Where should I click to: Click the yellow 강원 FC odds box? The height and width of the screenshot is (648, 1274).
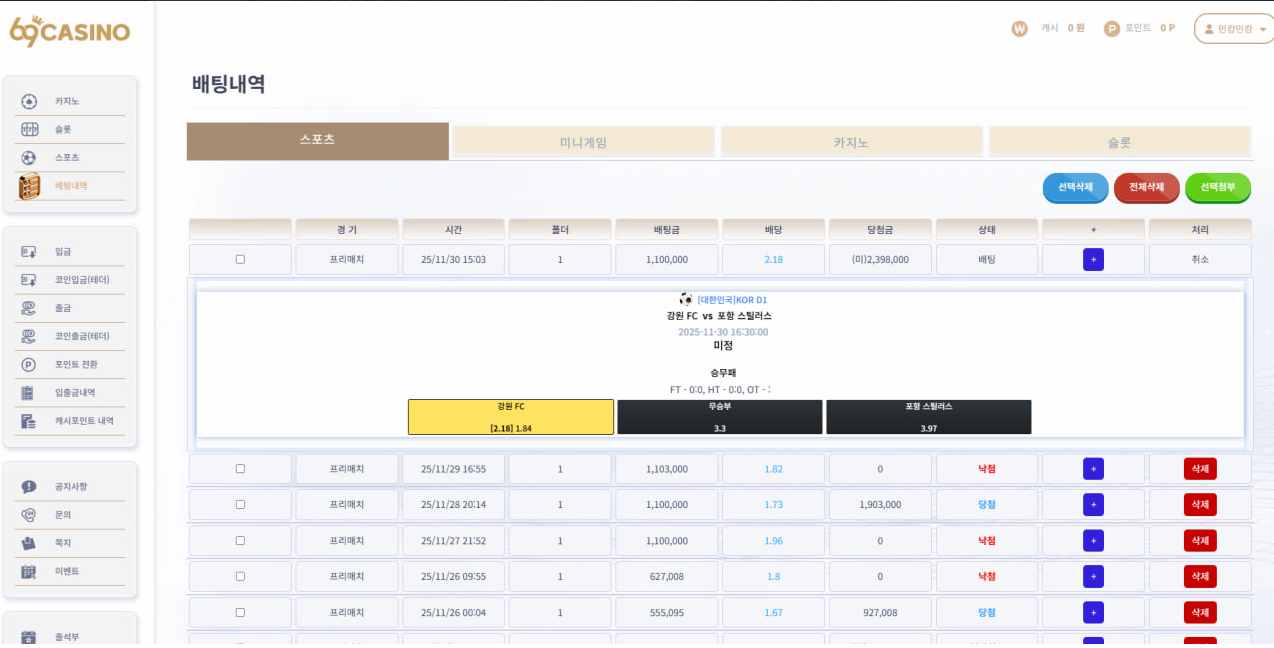point(510,417)
